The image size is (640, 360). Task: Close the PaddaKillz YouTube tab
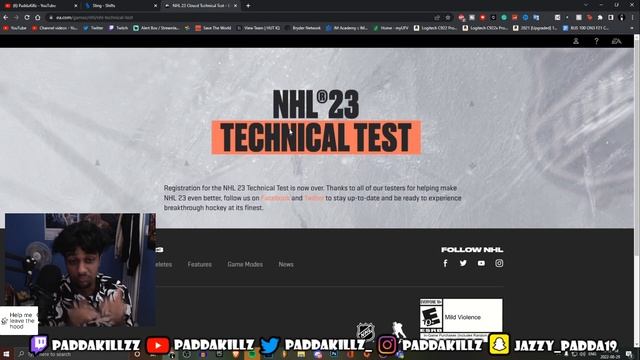tap(76, 6)
